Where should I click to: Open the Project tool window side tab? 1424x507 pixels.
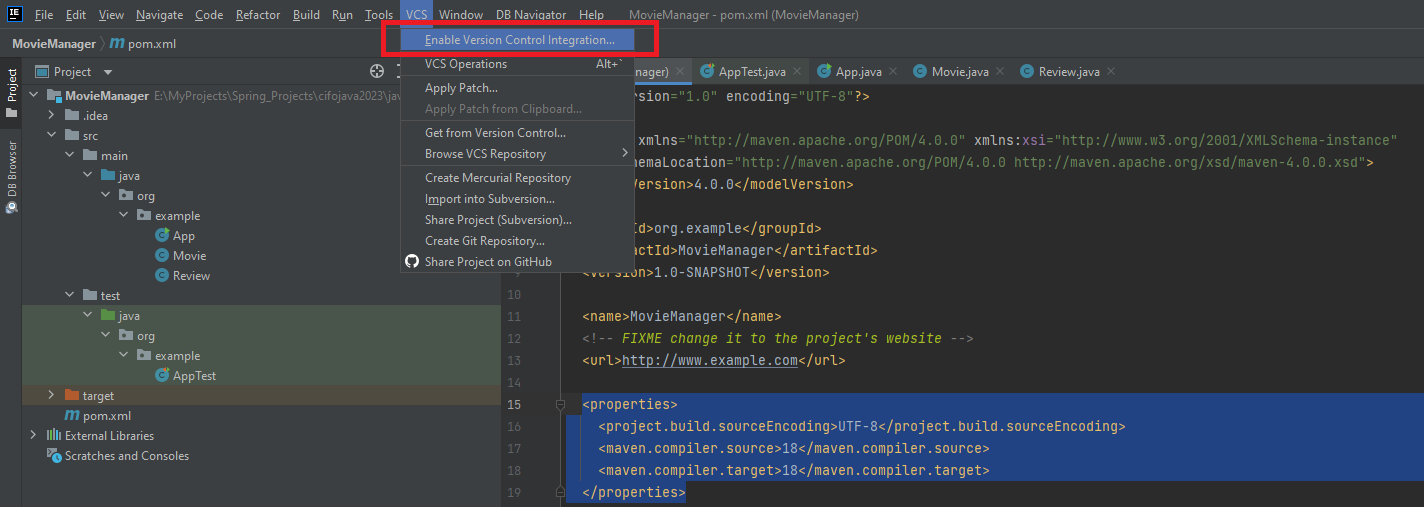tap(11, 92)
